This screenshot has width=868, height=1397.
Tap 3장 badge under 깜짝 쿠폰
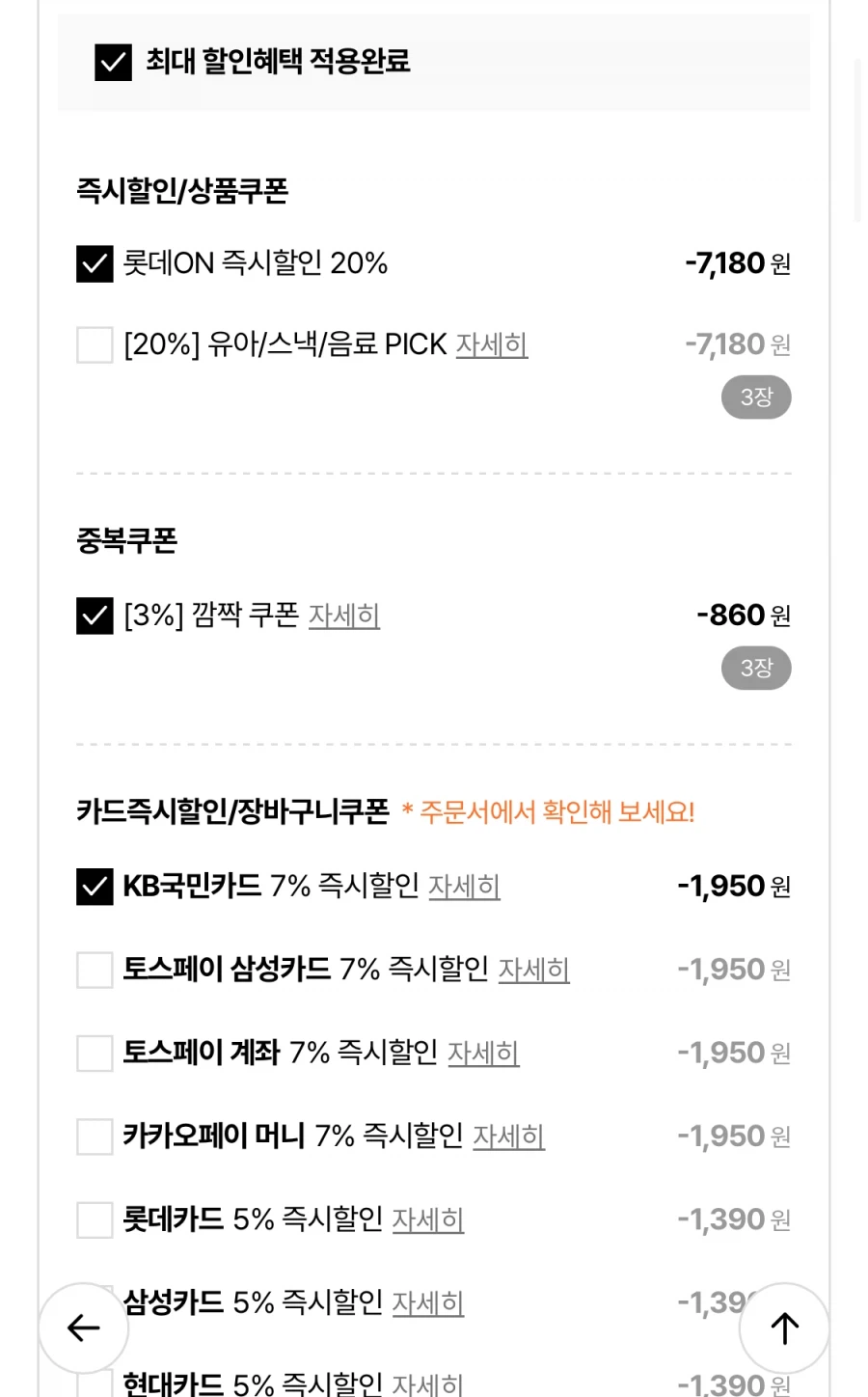click(x=756, y=669)
